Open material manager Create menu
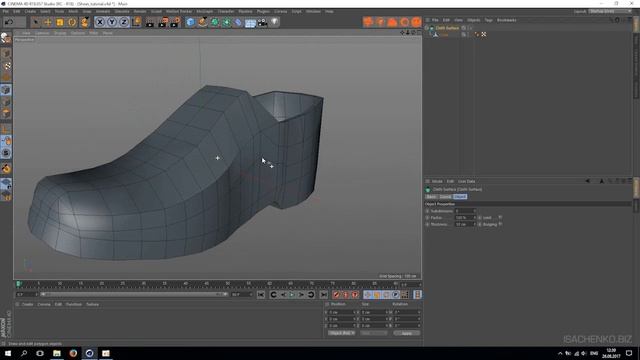Screen dimensions: 640x360 coord(27,304)
